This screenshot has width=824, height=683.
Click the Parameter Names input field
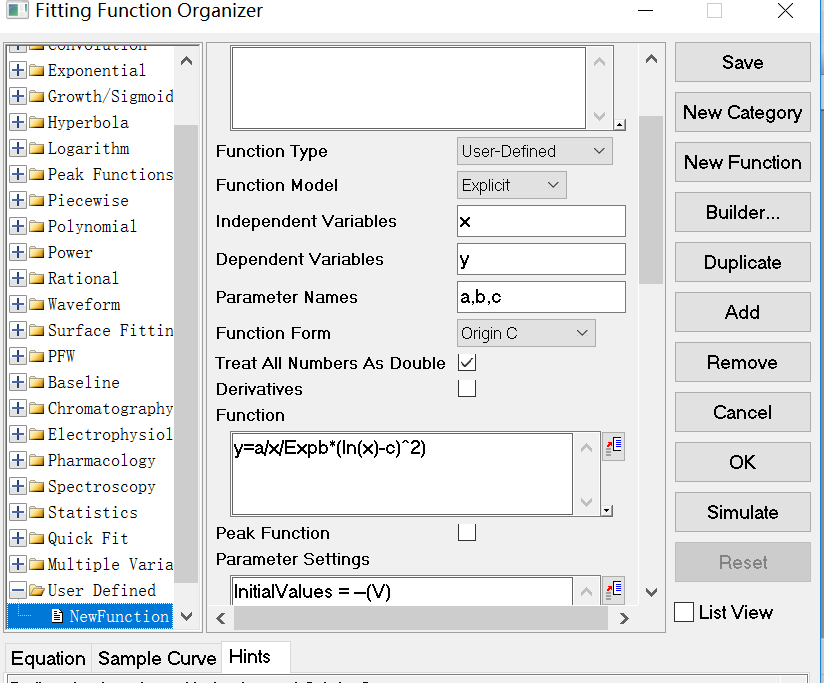coord(541,297)
